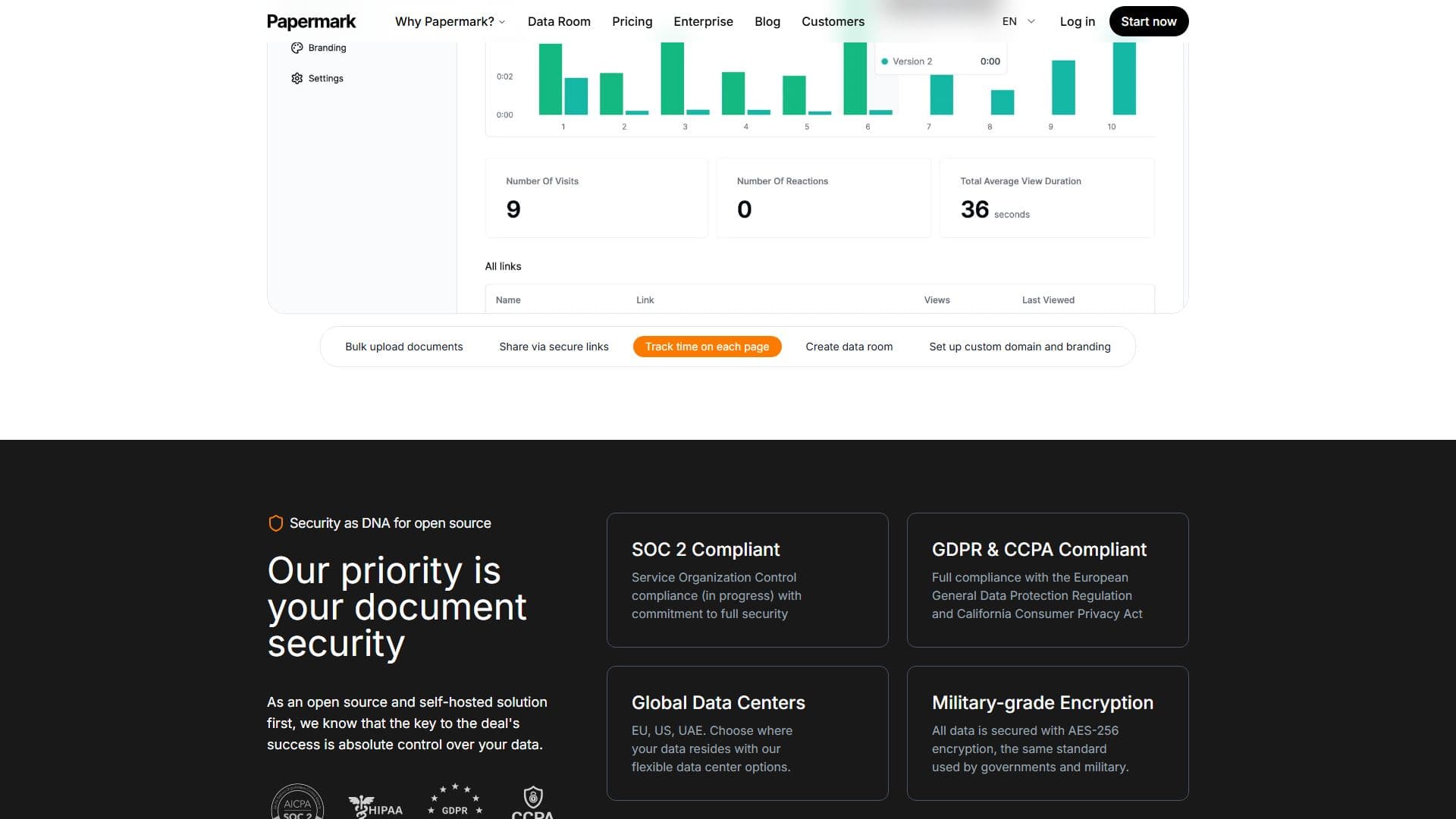This screenshot has width=1456, height=819.
Task: Click the Global Data Centers card
Action: tap(747, 733)
